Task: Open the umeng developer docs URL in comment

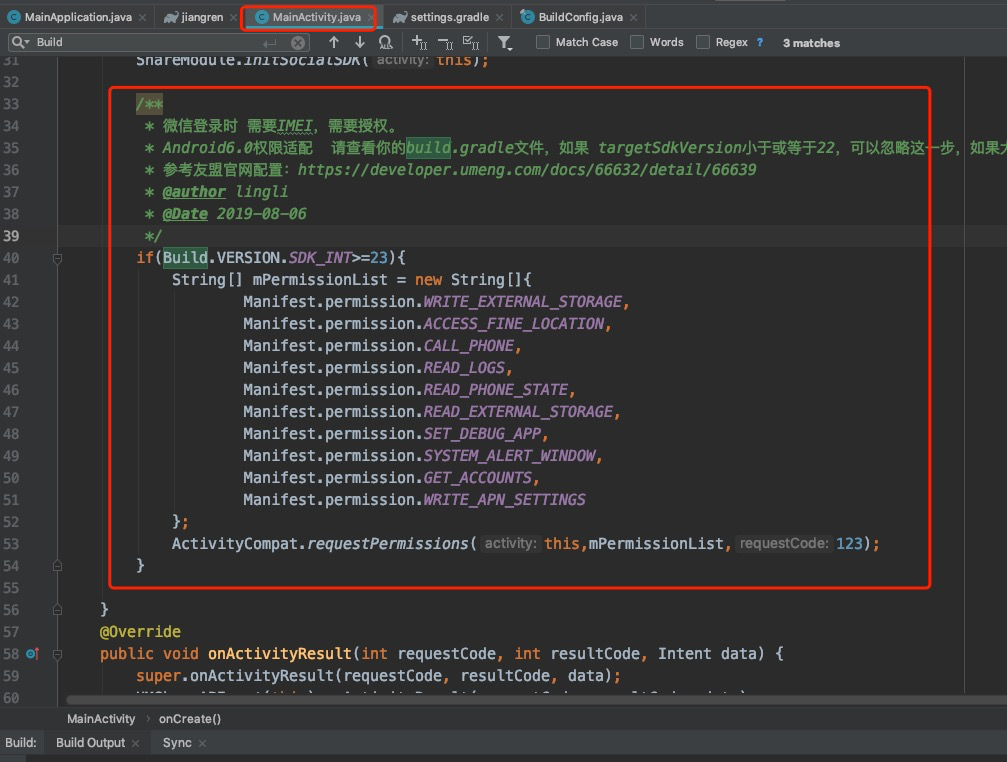Action: (527, 169)
